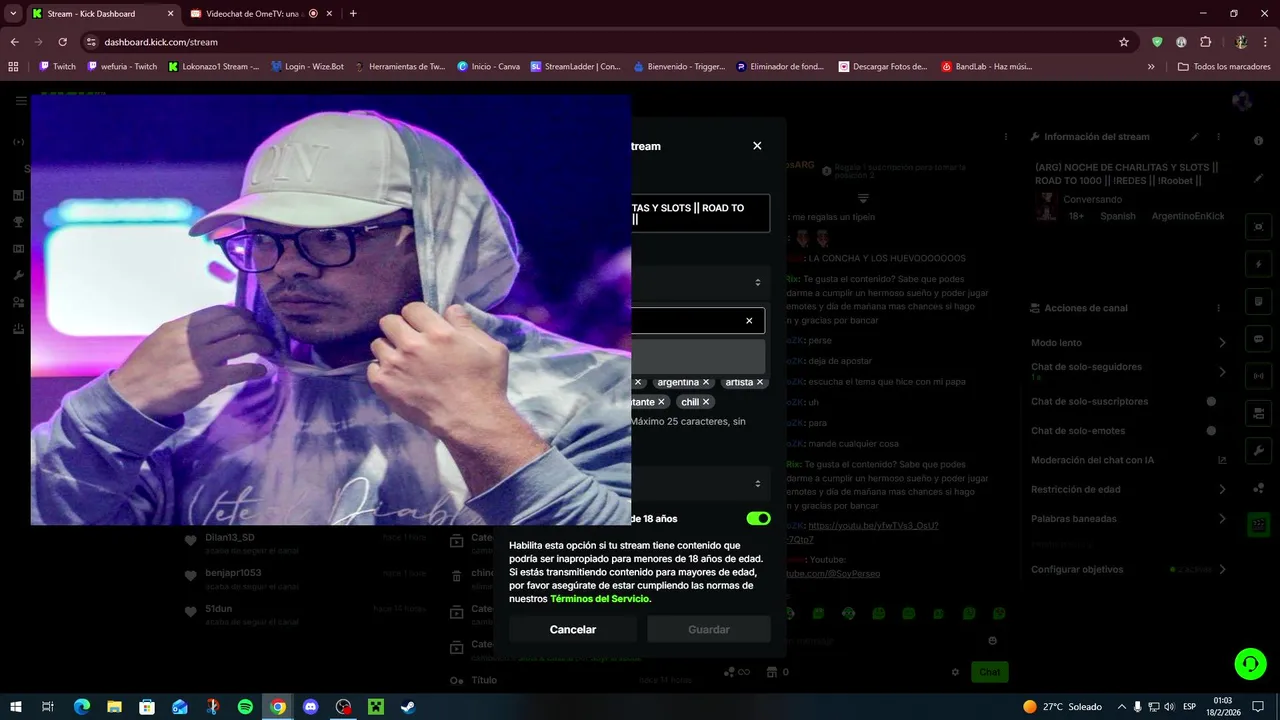Open the hamburger menu in Kick dashboard

(20, 101)
